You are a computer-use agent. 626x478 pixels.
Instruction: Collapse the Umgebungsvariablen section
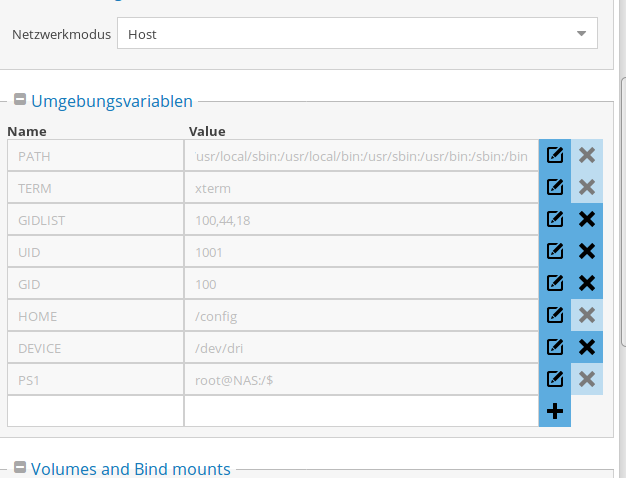tap(20, 99)
